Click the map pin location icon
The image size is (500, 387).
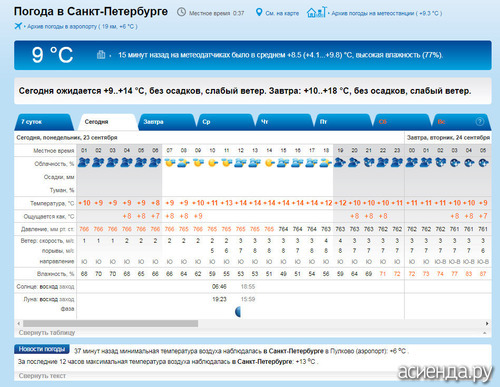(x=259, y=12)
